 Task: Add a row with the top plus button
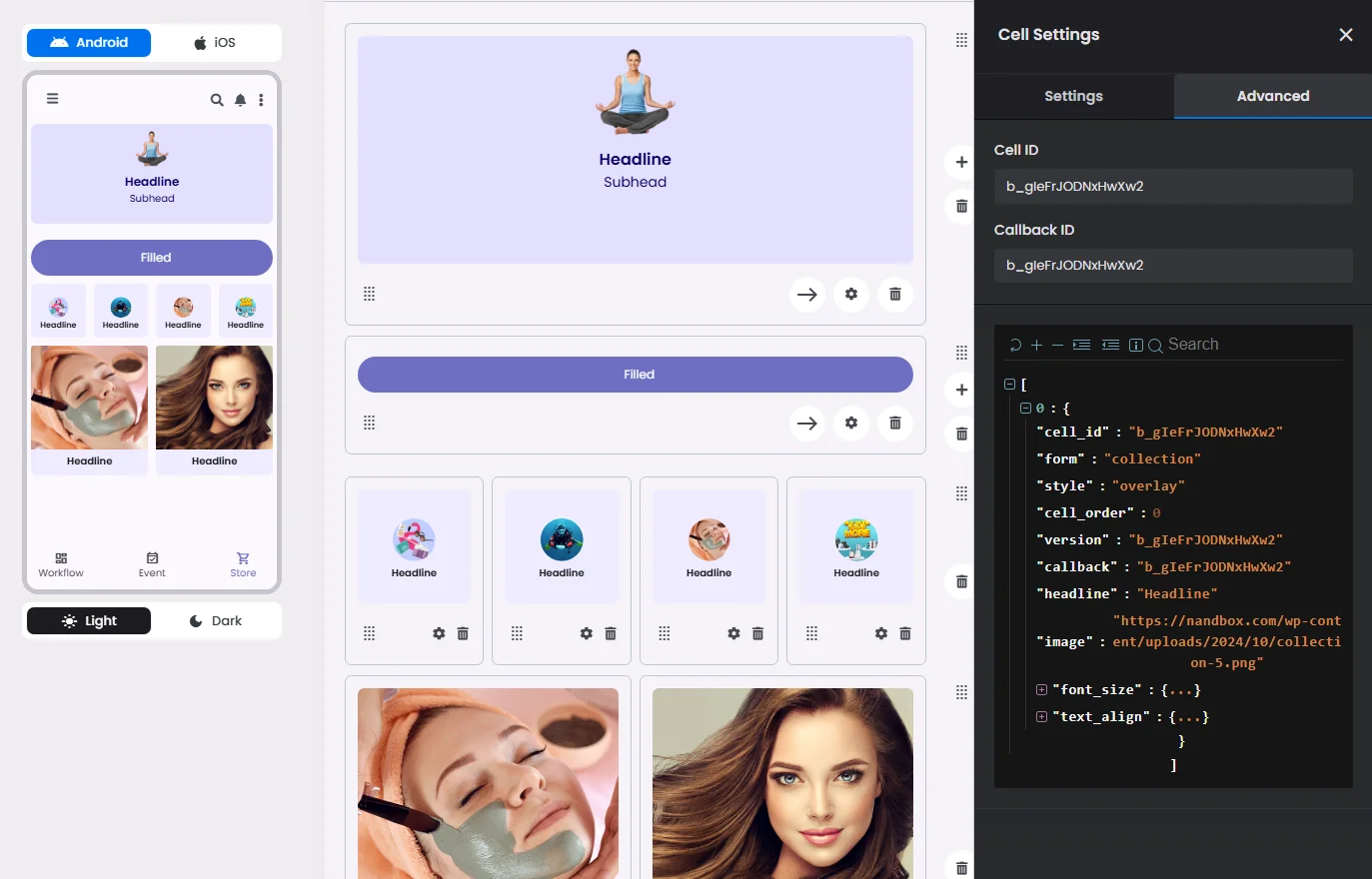pos(961,162)
